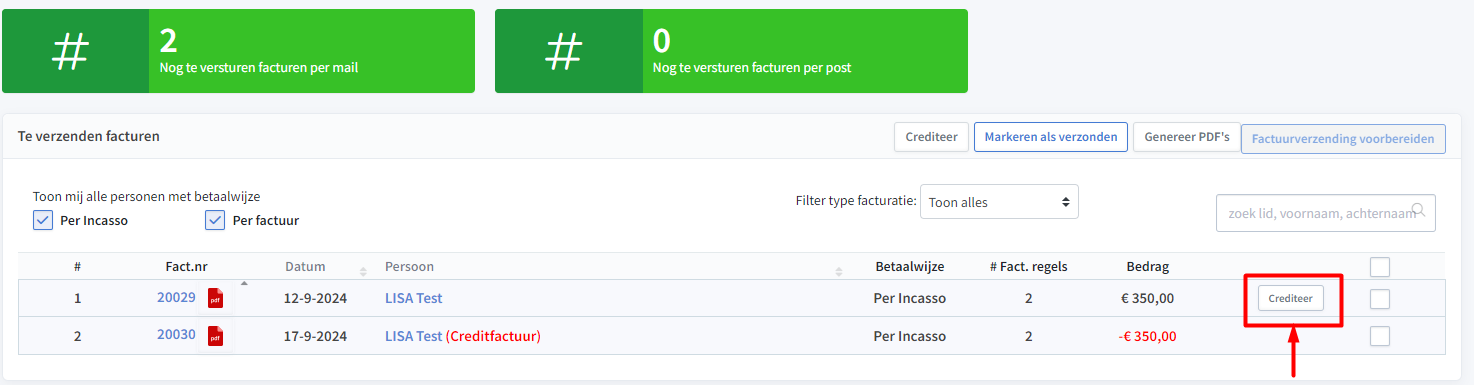Tick the select-all checkbox in header
Screen dimensions: 1474x385
tap(1380, 267)
